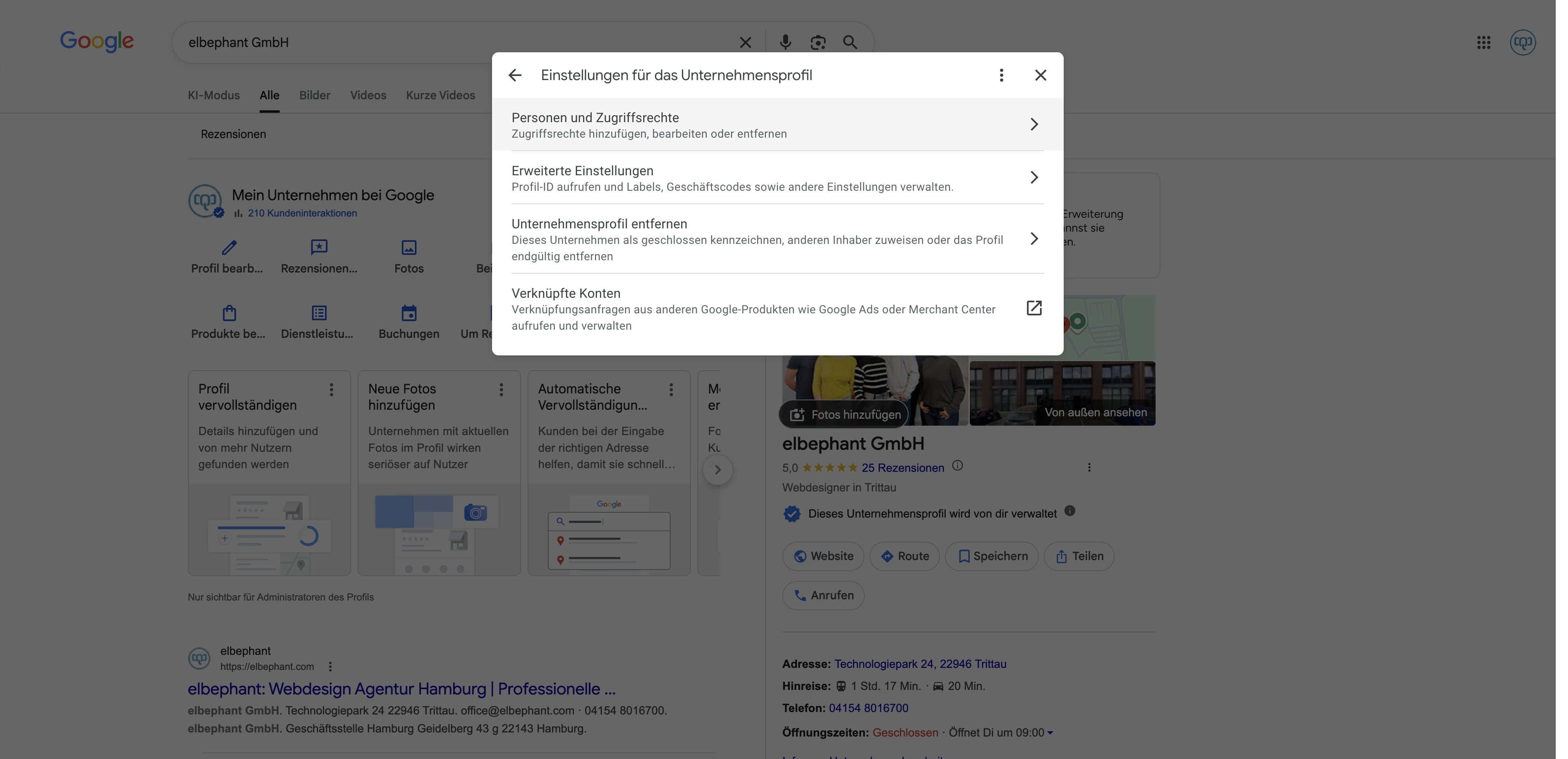This screenshot has width=1568, height=759.
Task: Open the Buchungen calendar icon
Action: tap(409, 313)
